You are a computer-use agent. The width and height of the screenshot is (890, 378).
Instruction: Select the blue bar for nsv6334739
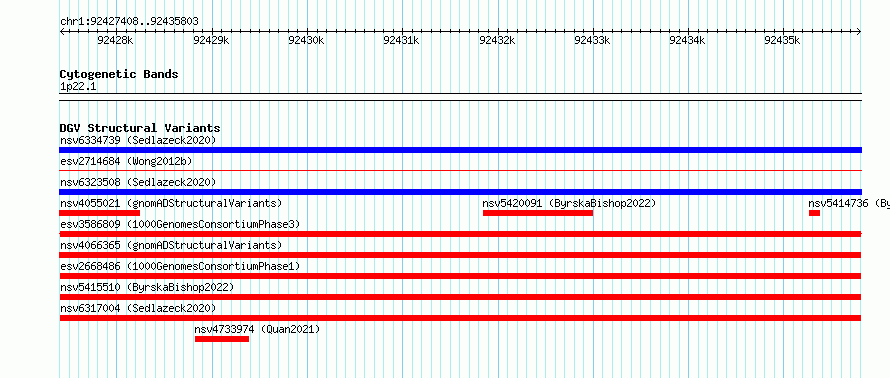[x=460, y=150]
